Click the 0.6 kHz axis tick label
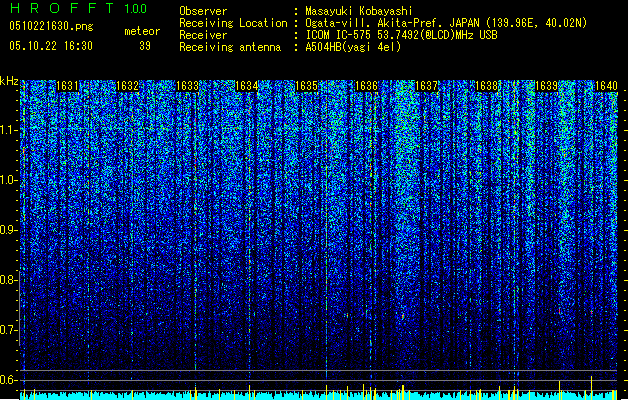629x400 pixels. pyautogui.click(x=8, y=380)
